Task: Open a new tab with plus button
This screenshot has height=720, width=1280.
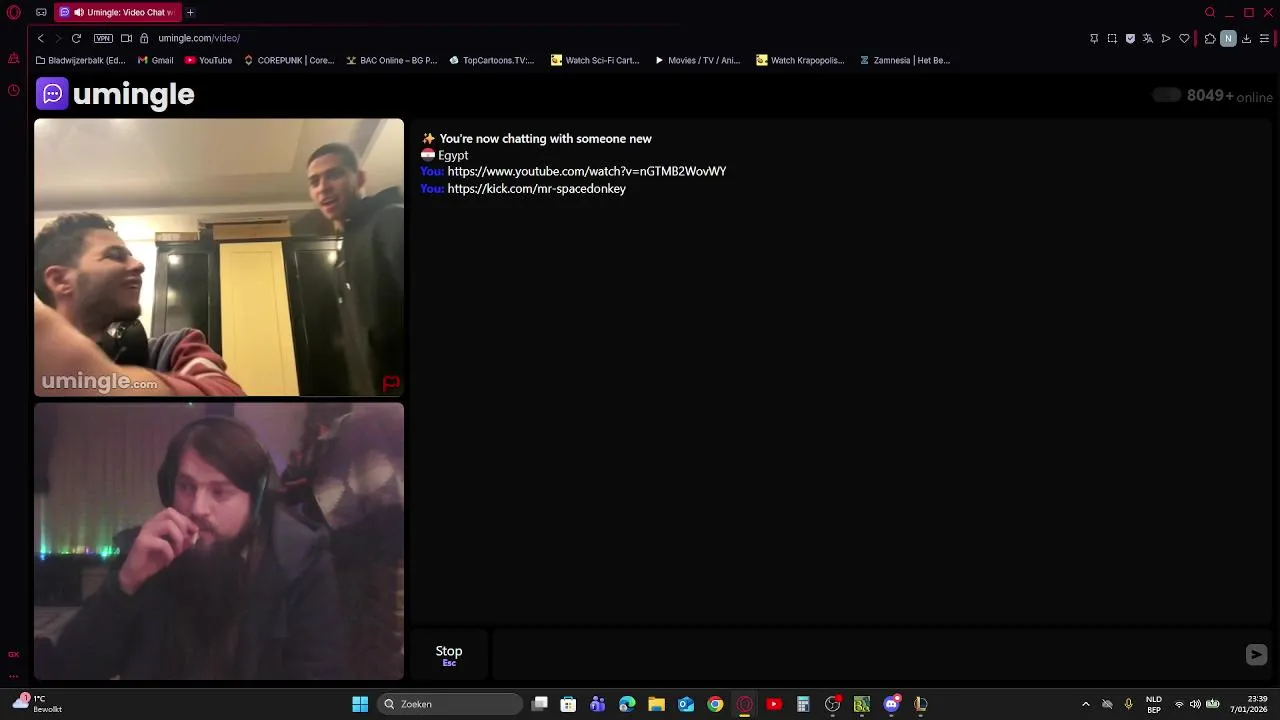Action: click(x=190, y=13)
